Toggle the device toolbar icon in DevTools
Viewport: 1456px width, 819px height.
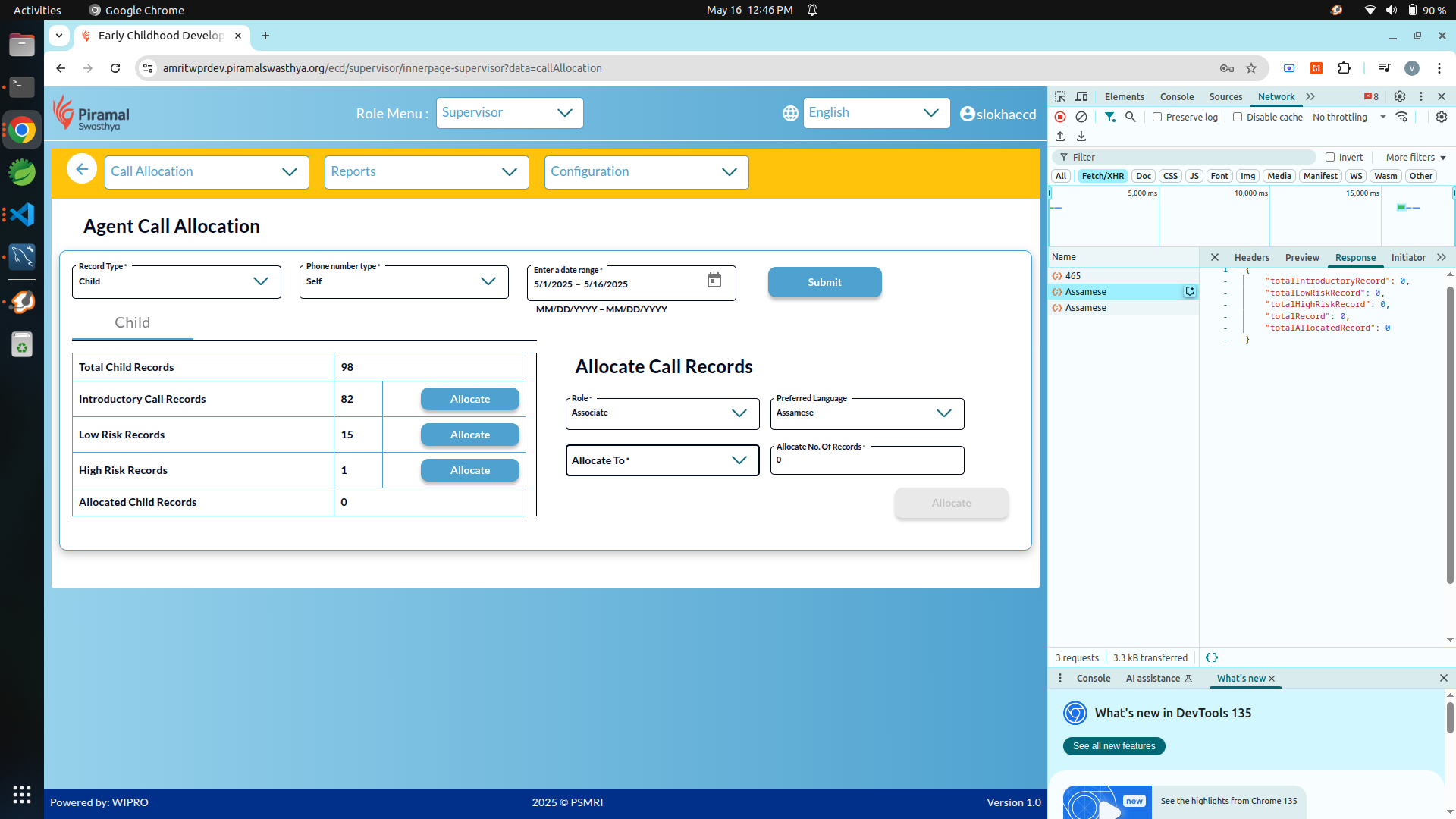(1081, 96)
